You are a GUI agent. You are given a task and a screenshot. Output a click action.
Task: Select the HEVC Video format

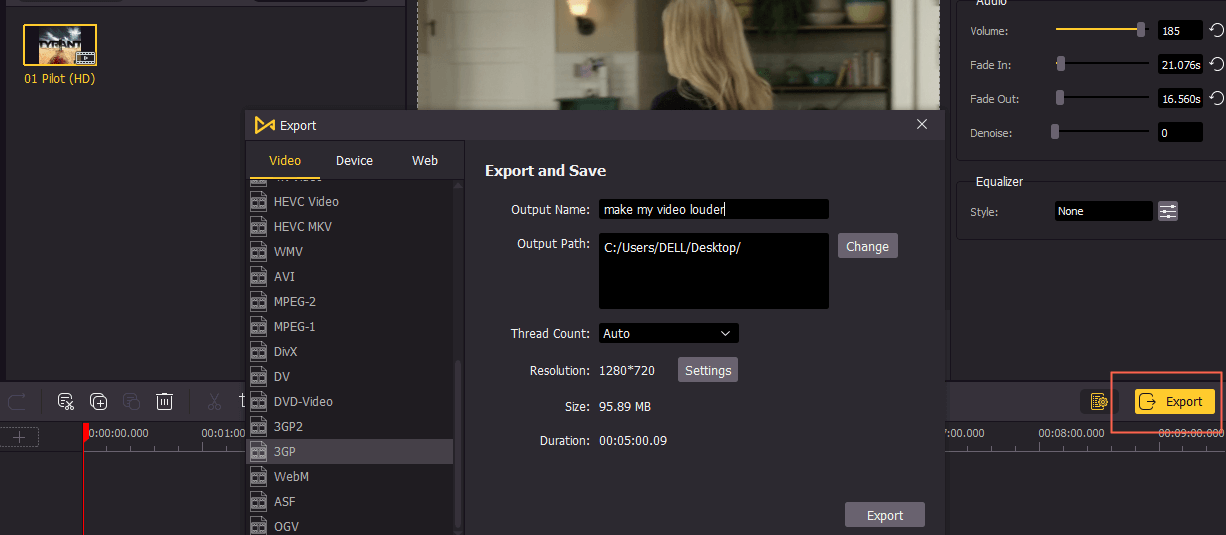[350, 201]
